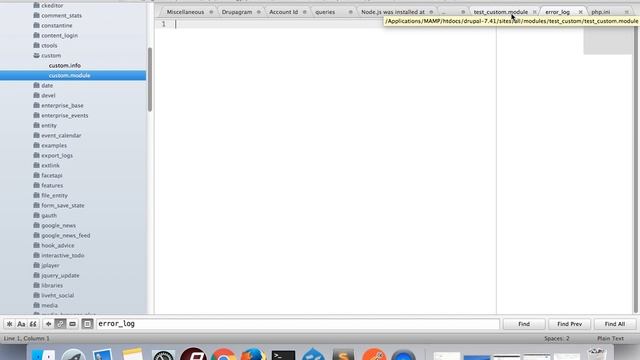
Task: Click the features folder icon
Action: tap(36, 185)
